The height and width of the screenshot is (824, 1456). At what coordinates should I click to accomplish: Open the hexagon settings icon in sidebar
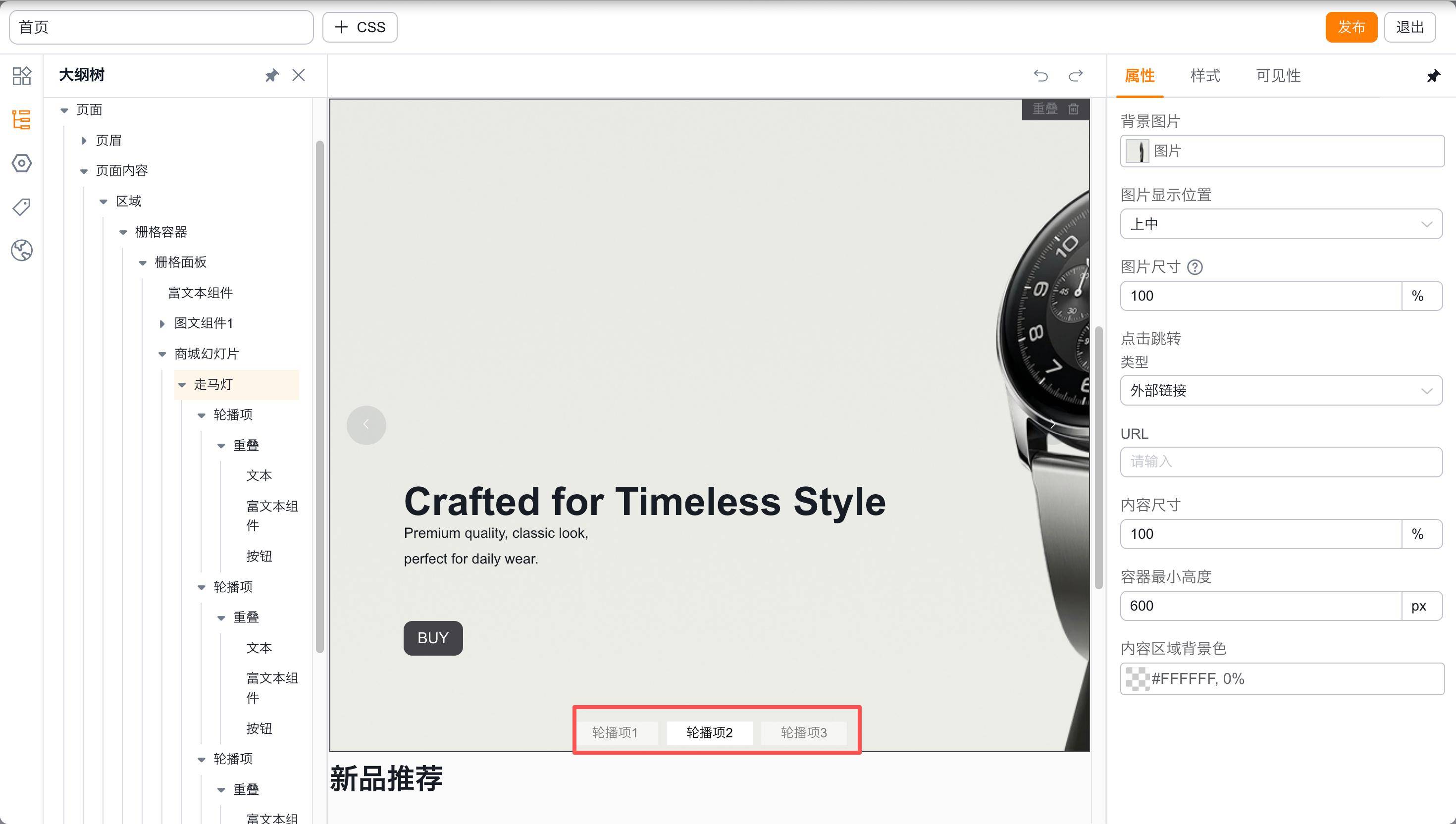pyautogui.click(x=21, y=163)
